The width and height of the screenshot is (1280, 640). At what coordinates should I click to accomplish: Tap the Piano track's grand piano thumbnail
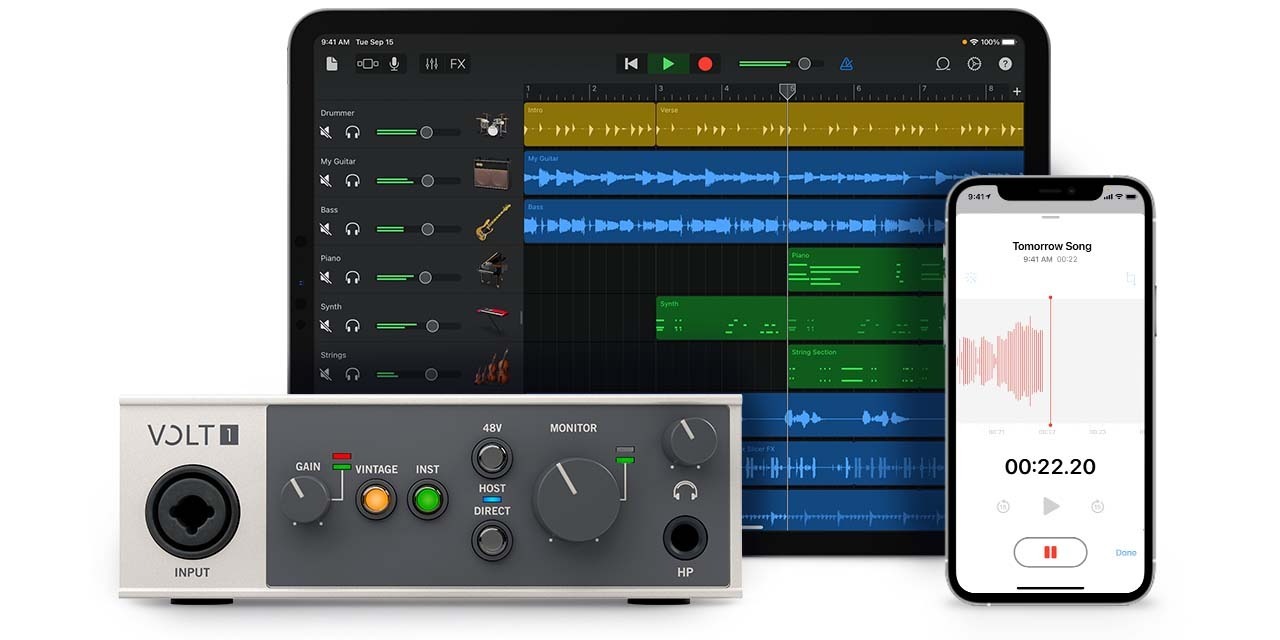click(494, 270)
